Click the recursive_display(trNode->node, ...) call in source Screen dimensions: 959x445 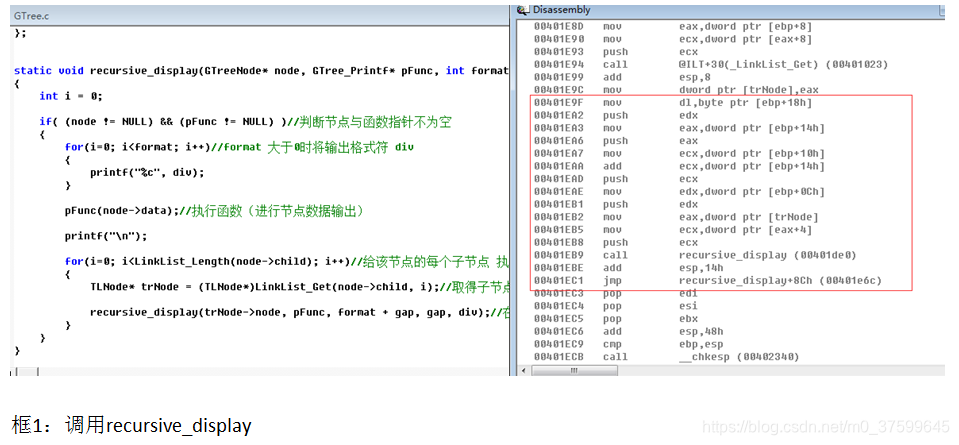click(x=299, y=312)
